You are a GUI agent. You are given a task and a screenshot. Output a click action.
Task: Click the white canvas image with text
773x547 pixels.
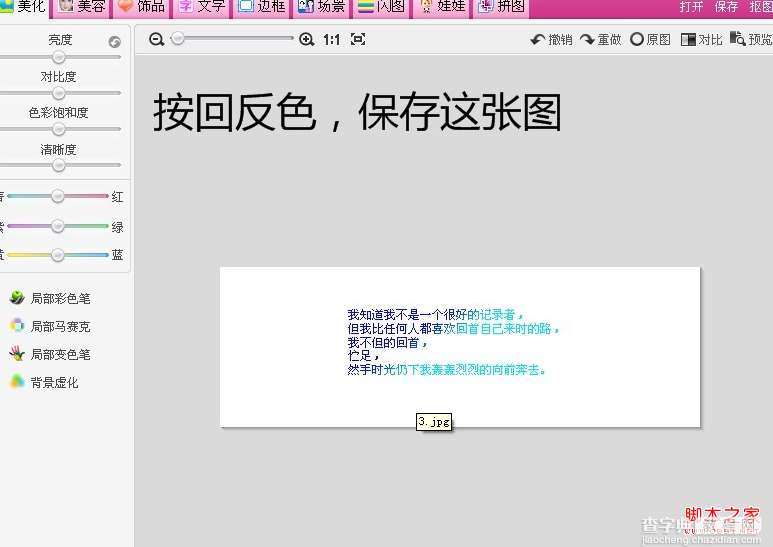click(x=460, y=347)
